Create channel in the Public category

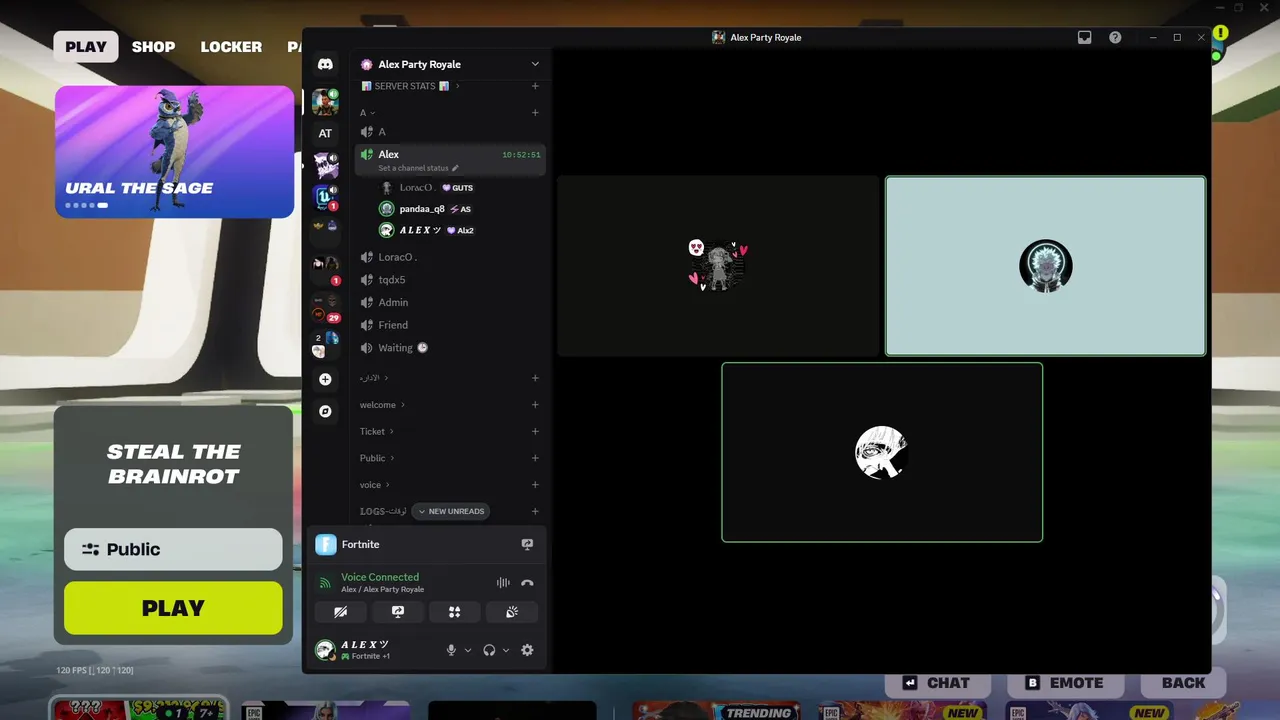tap(535, 458)
